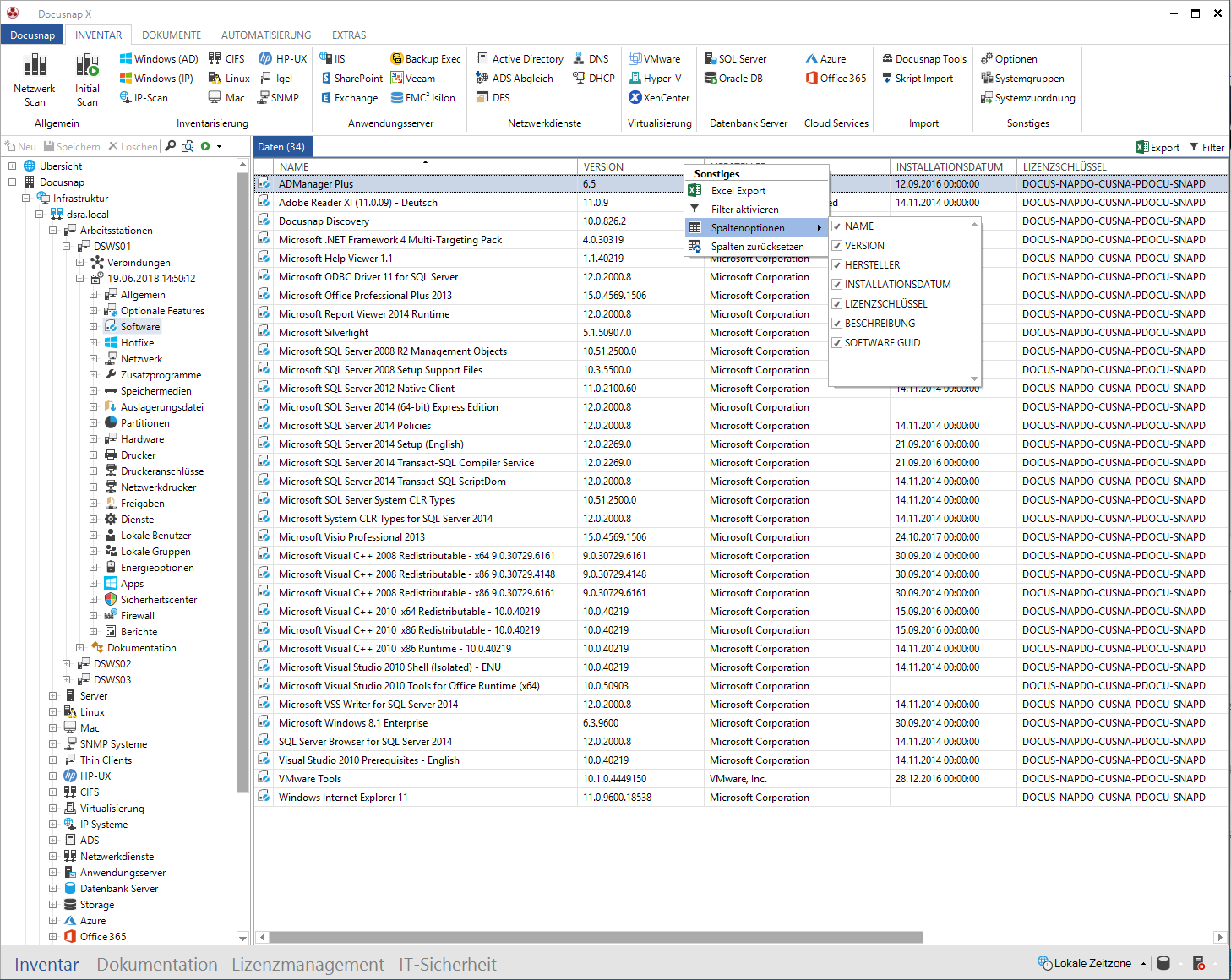1231x980 pixels.
Task: Choose Excel Export from context menu
Action: point(756,191)
